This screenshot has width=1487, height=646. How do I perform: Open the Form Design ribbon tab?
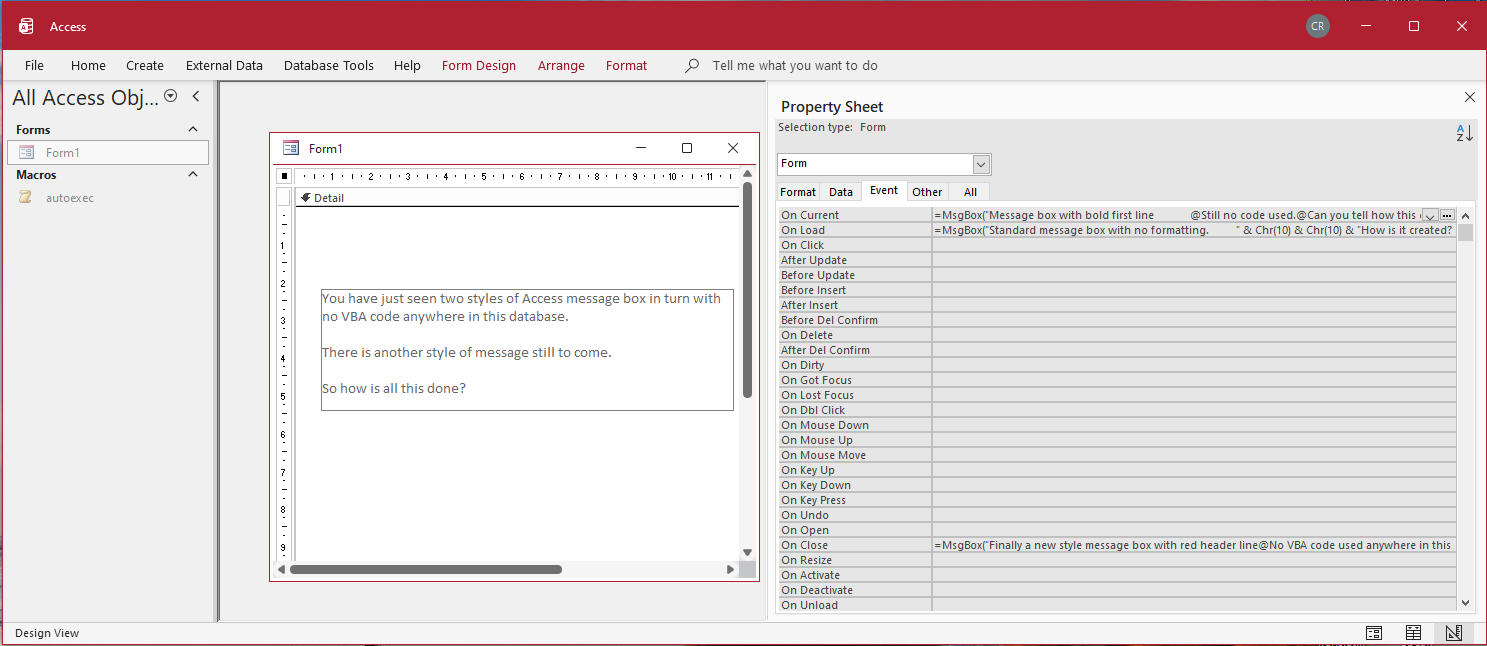[479, 66]
